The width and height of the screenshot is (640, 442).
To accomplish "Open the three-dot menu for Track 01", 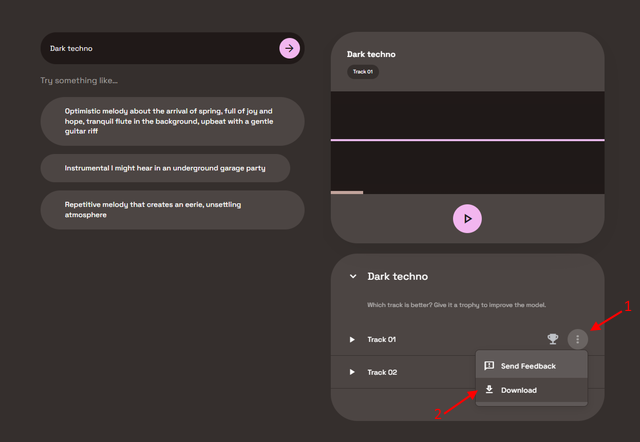I will click(578, 339).
